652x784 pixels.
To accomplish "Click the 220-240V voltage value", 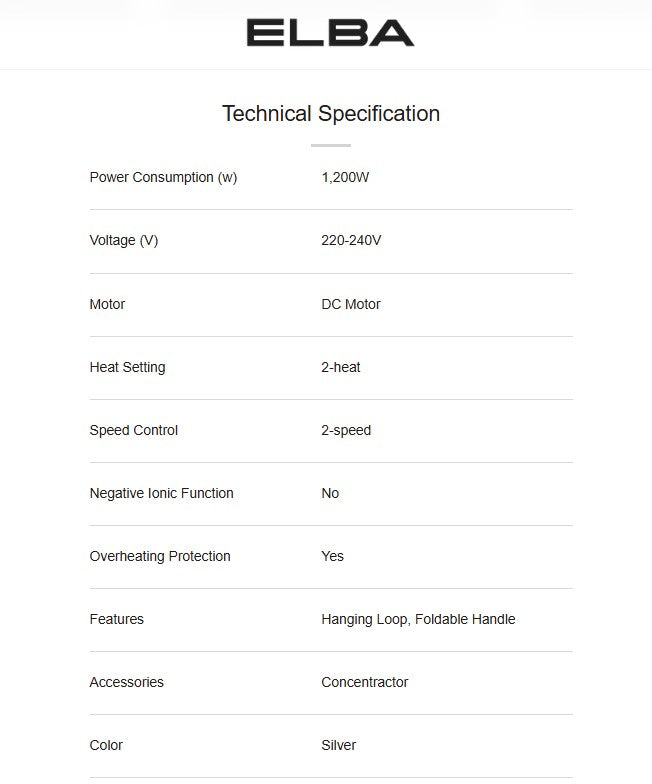I will pyautogui.click(x=351, y=241).
